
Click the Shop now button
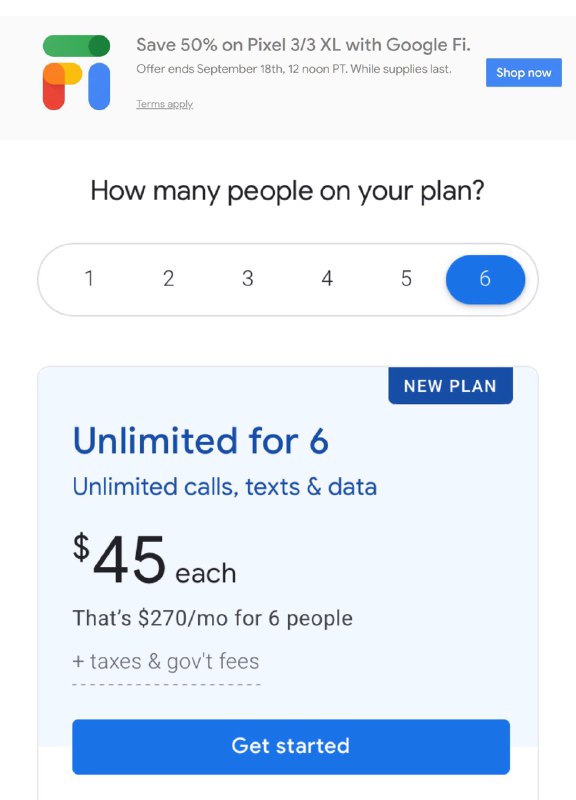(523, 72)
